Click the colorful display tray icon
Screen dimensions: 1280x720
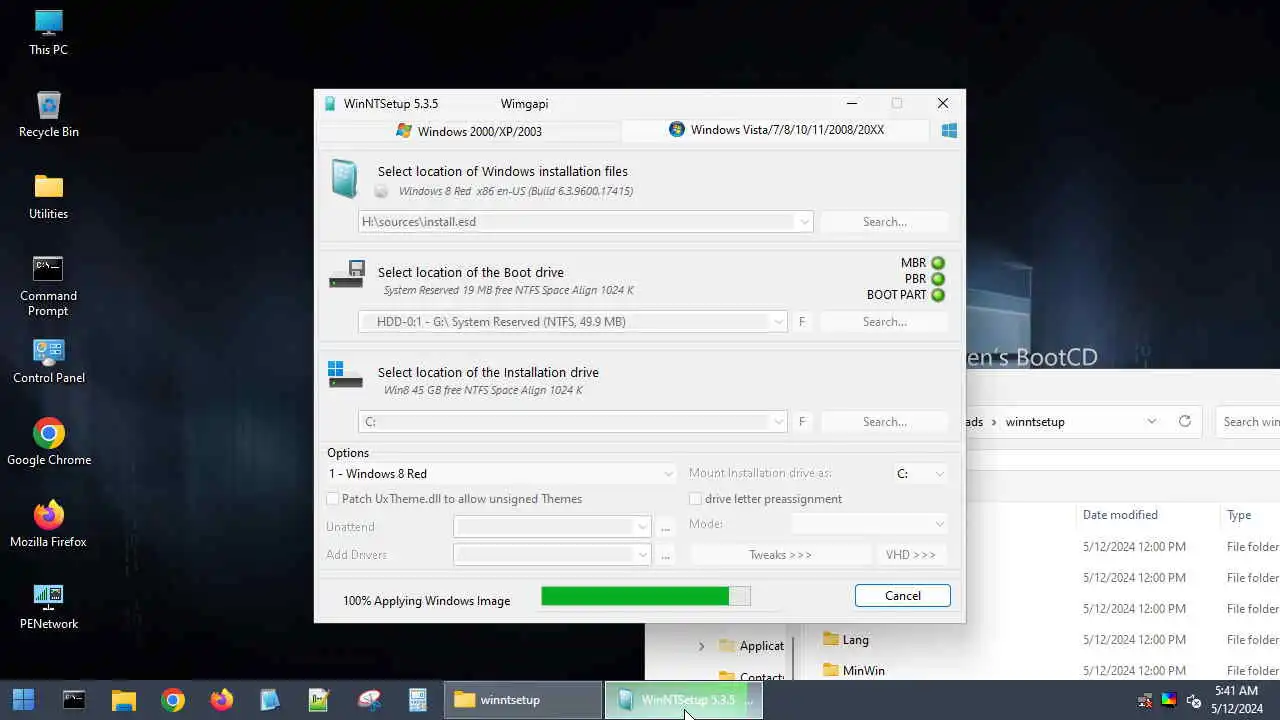coord(1169,700)
